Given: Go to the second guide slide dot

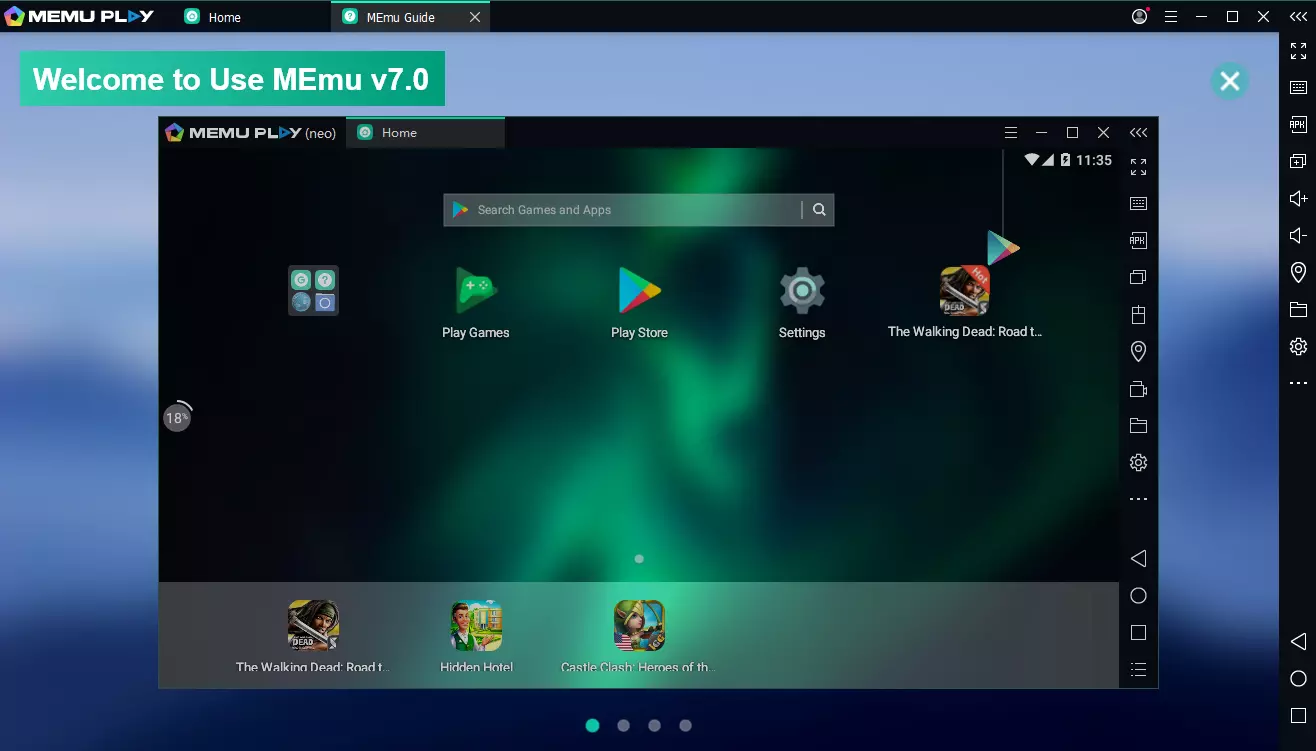Looking at the screenshot, I should (x=624, y=725).
